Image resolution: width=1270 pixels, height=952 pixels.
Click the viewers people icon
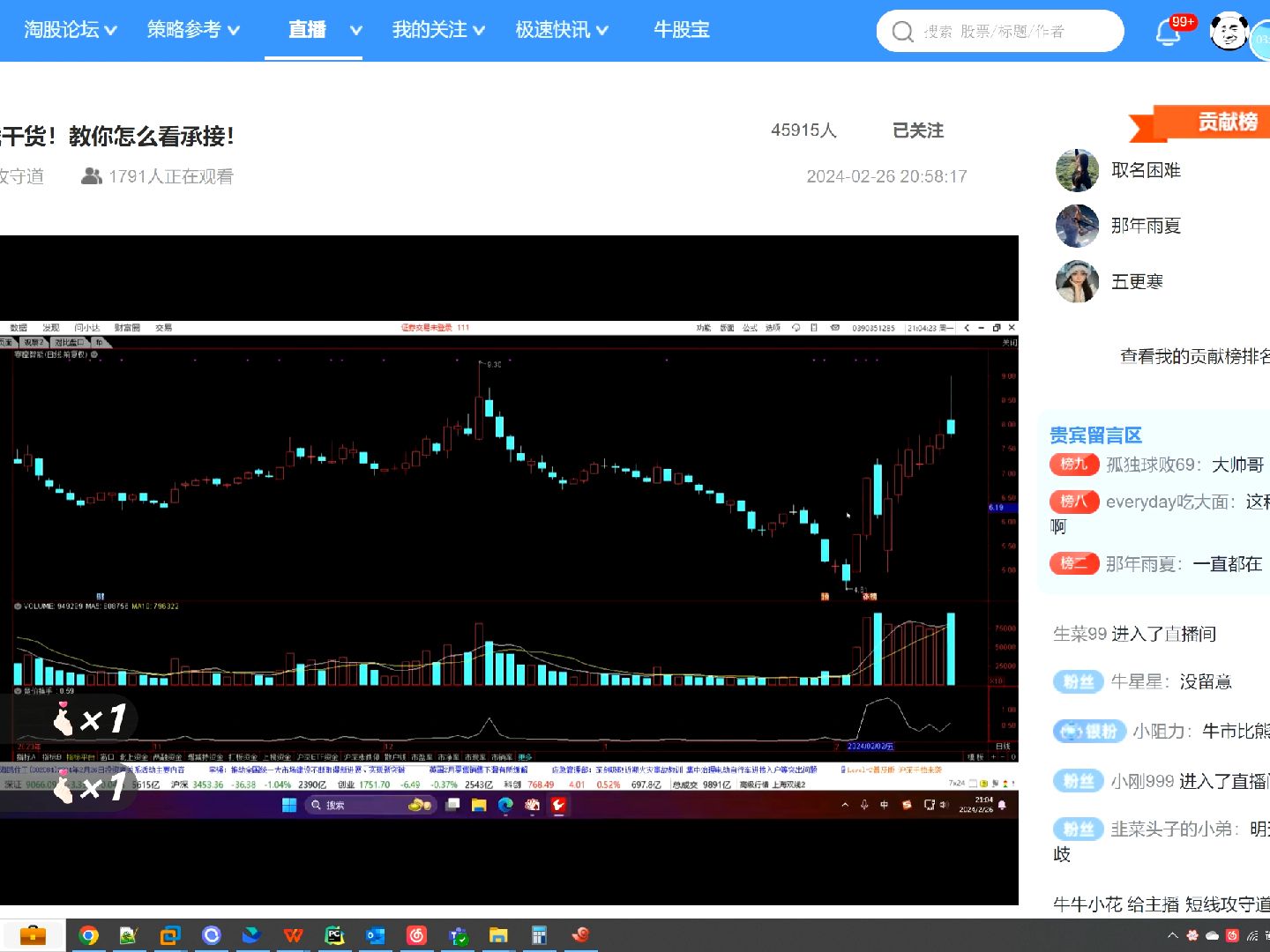pyautogui.click(x=92, y=176)
